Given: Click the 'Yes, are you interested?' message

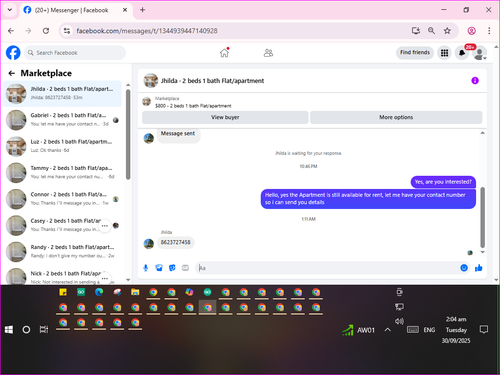Looking at the screenshot, I should point(443,182).
